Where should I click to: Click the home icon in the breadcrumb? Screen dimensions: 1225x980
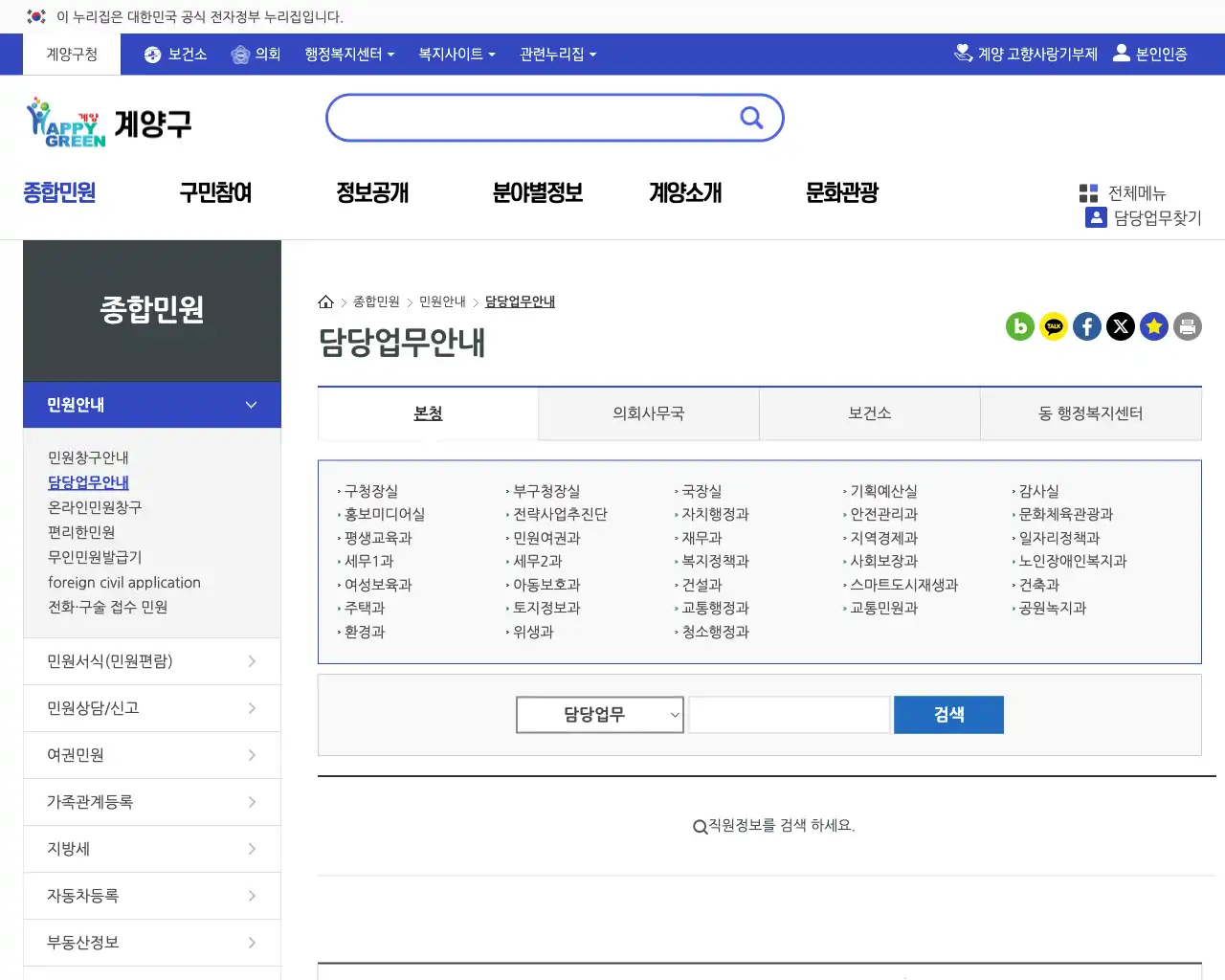point(325,301)
